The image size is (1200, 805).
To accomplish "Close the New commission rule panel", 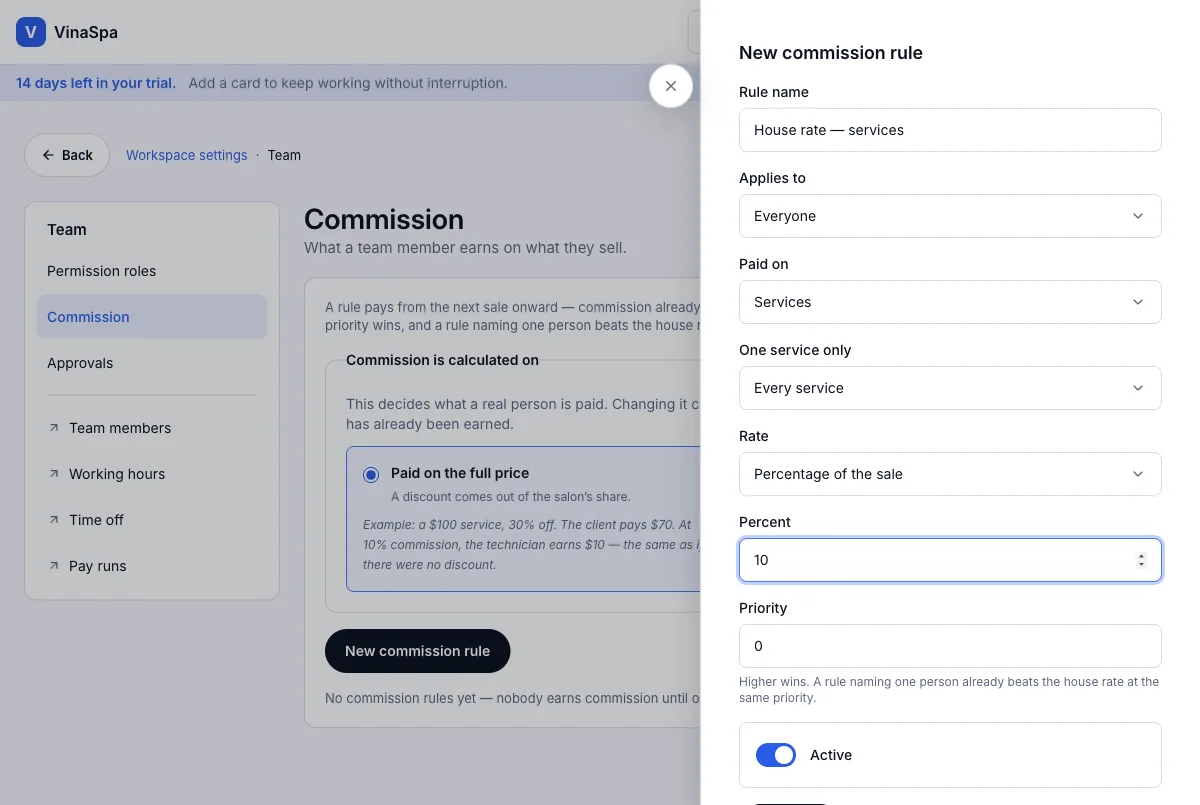I will pyautogui.click(x=671, y=86).
